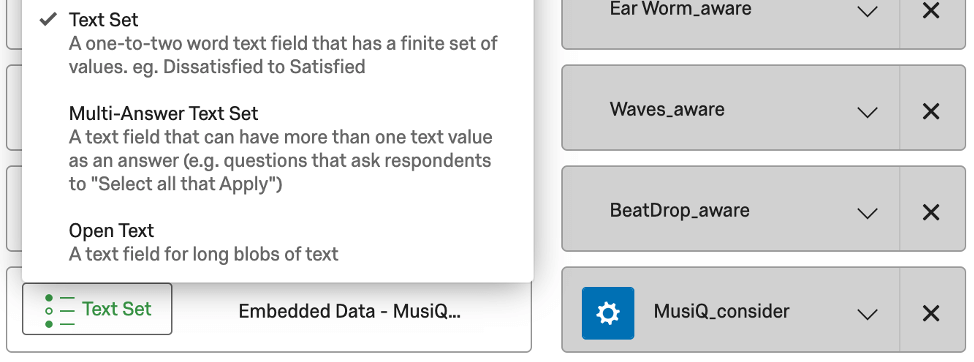Remove the Waves_aware field
Screen dimensions: 974x362
click(x=931, y=111)
